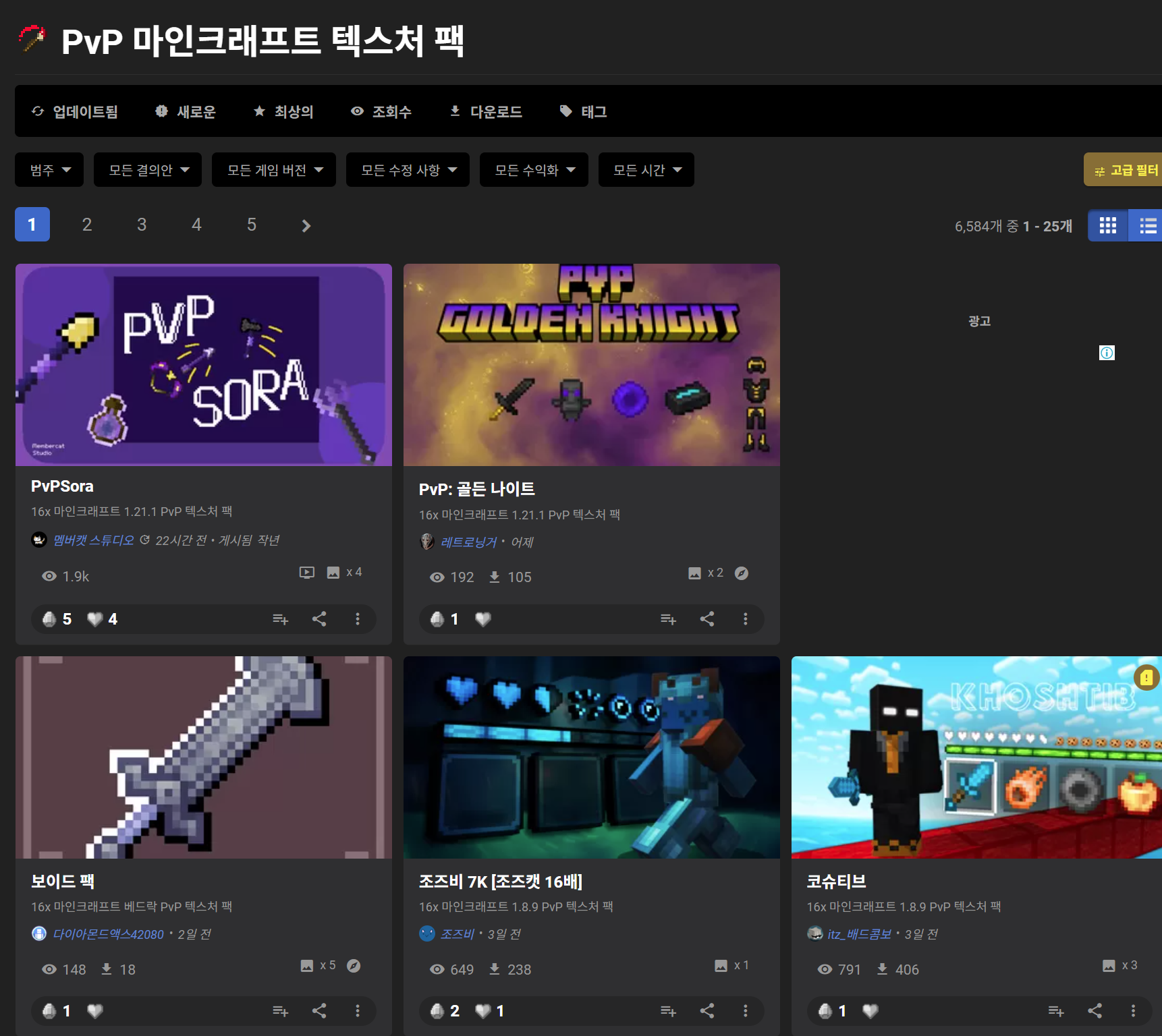
Task: Add 코슈티브 to a collection
Action: pos(1056,1011)
